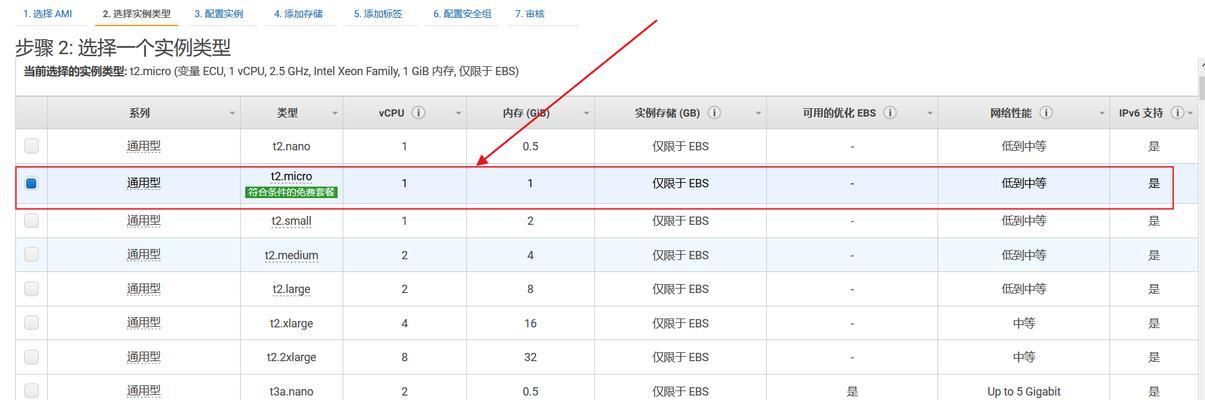
Task: Check the t2.nano row checkbox
Action: point(31,146)
